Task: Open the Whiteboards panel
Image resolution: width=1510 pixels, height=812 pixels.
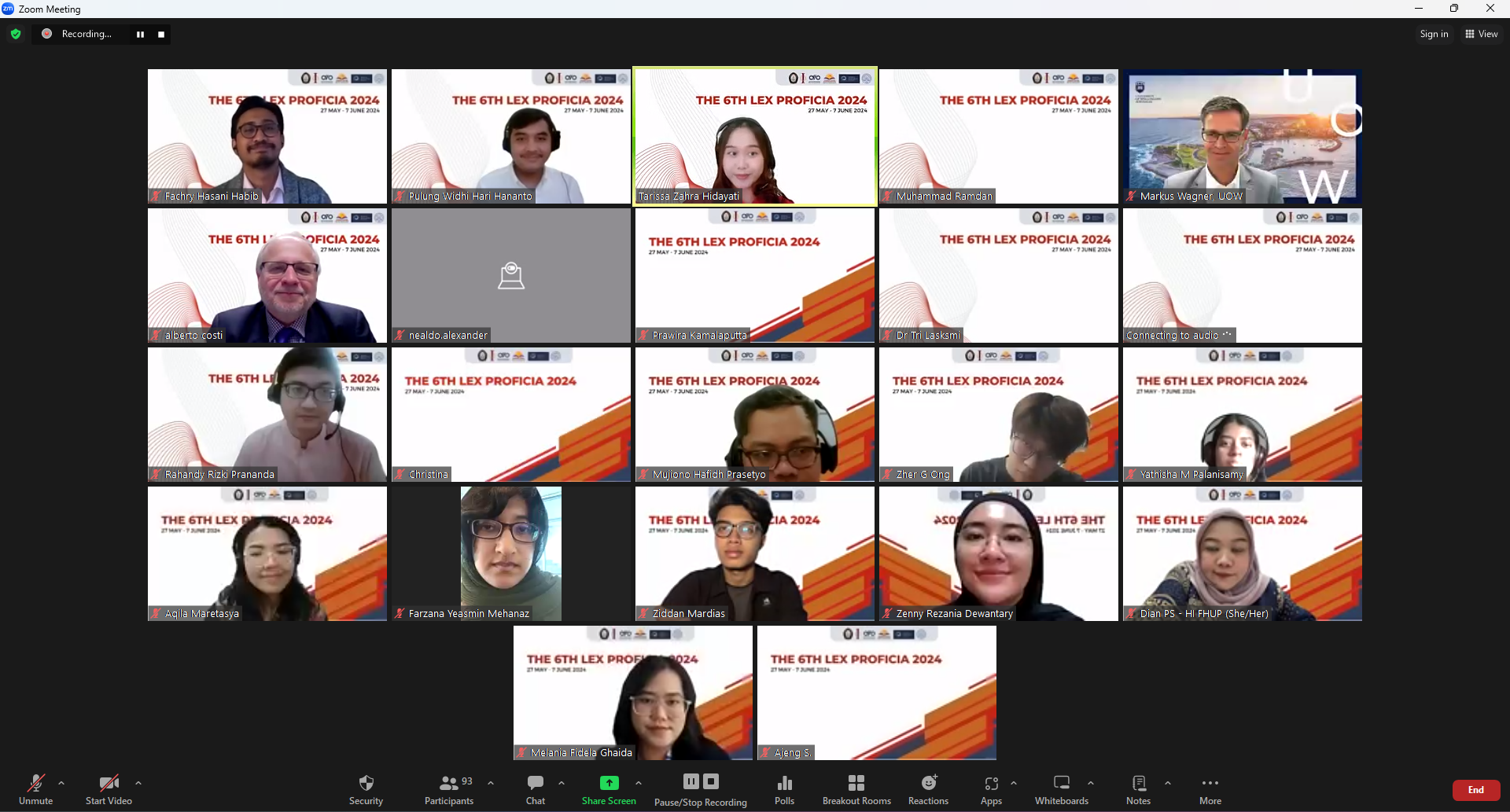Action: point(1061,788)
